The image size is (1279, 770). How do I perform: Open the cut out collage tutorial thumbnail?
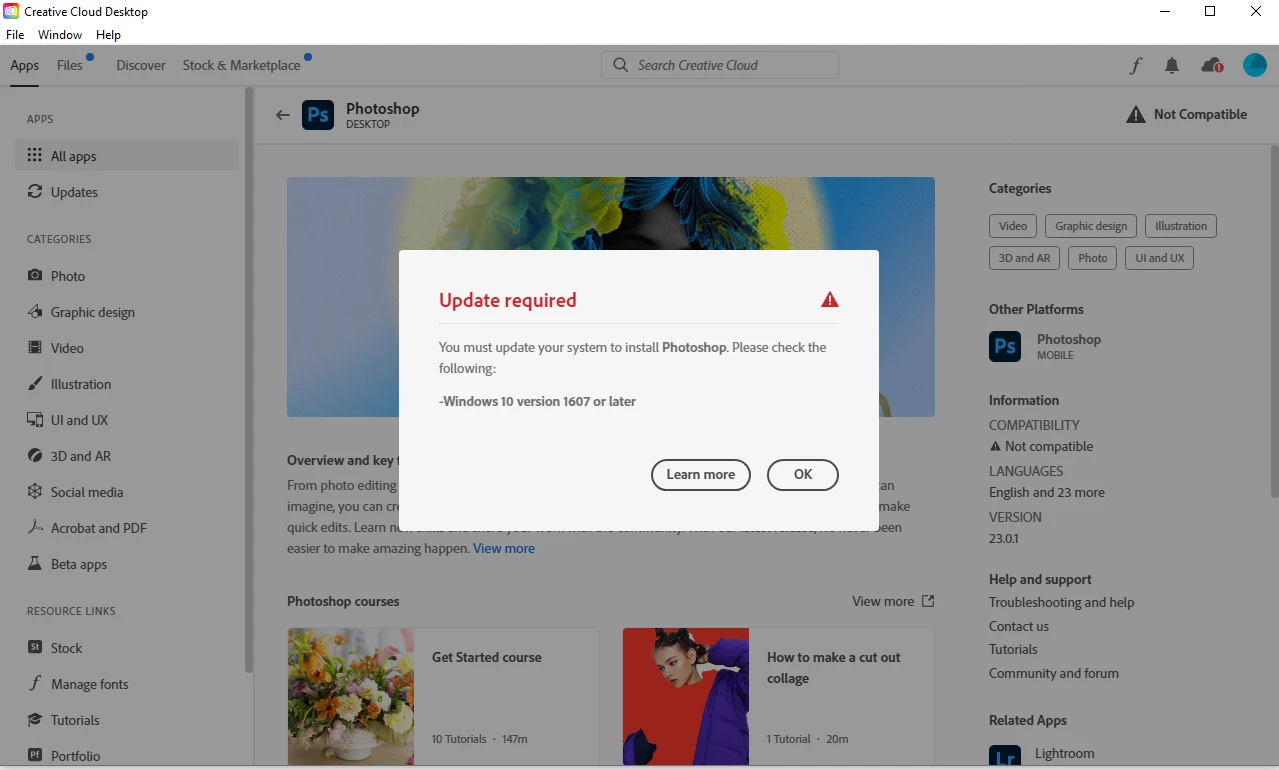click(686, 697)
